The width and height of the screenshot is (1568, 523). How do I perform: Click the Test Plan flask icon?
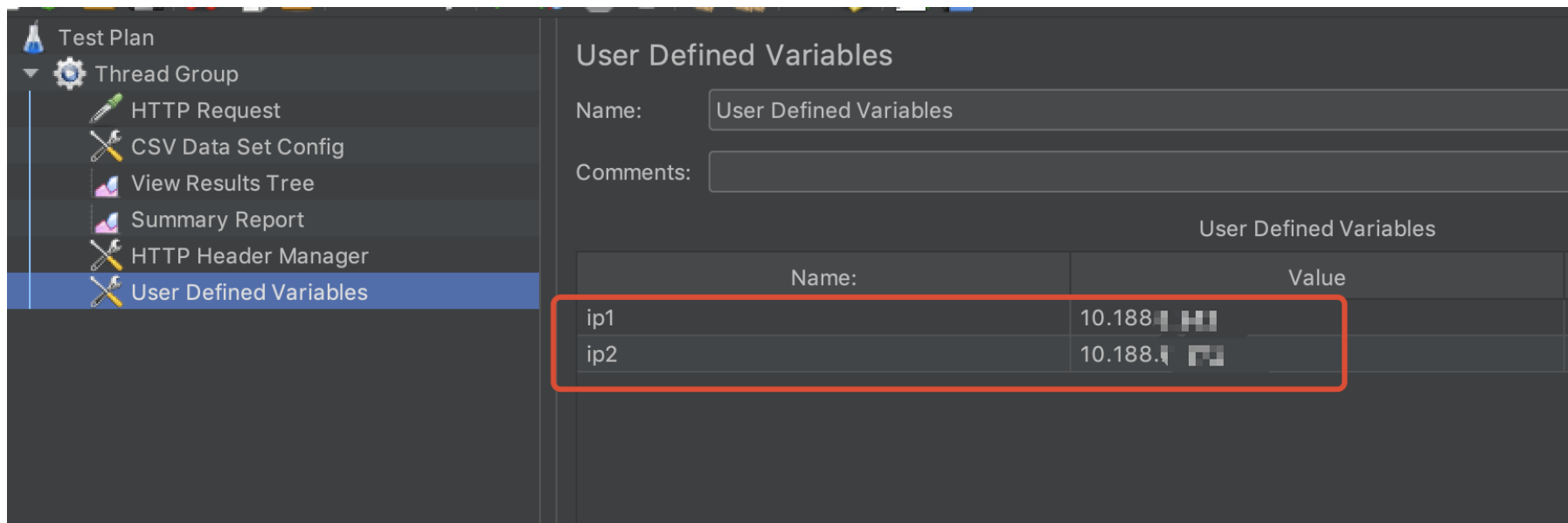tap(34, 38)
